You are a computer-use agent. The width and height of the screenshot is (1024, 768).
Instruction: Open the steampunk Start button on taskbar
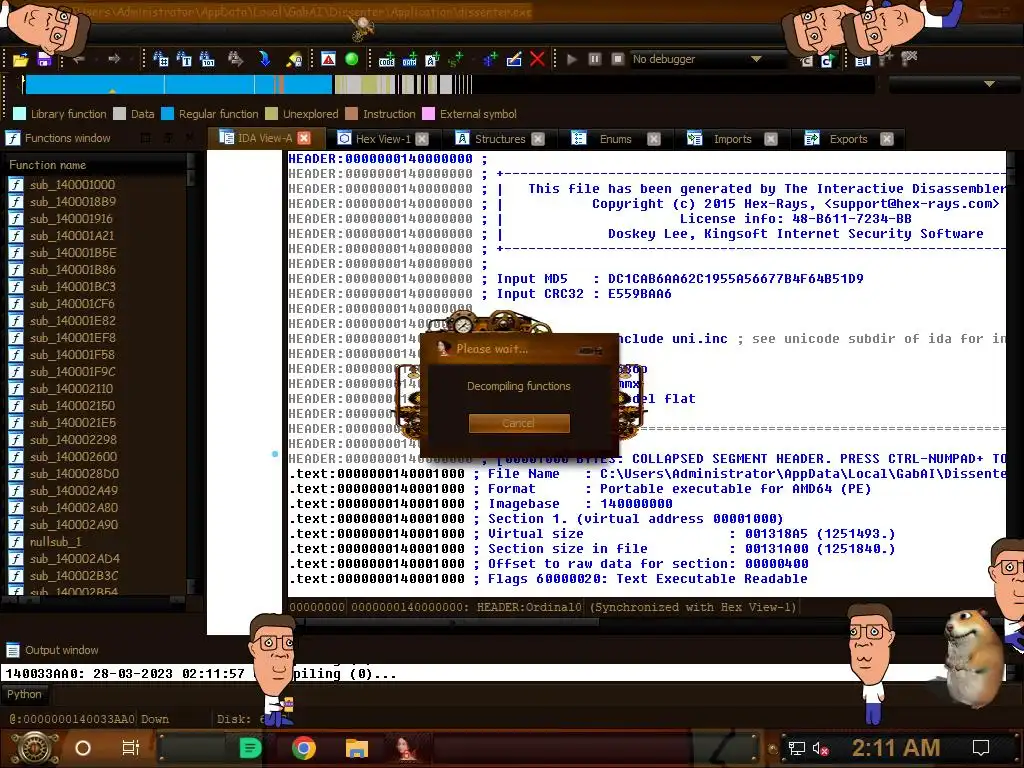coord(35,748)
